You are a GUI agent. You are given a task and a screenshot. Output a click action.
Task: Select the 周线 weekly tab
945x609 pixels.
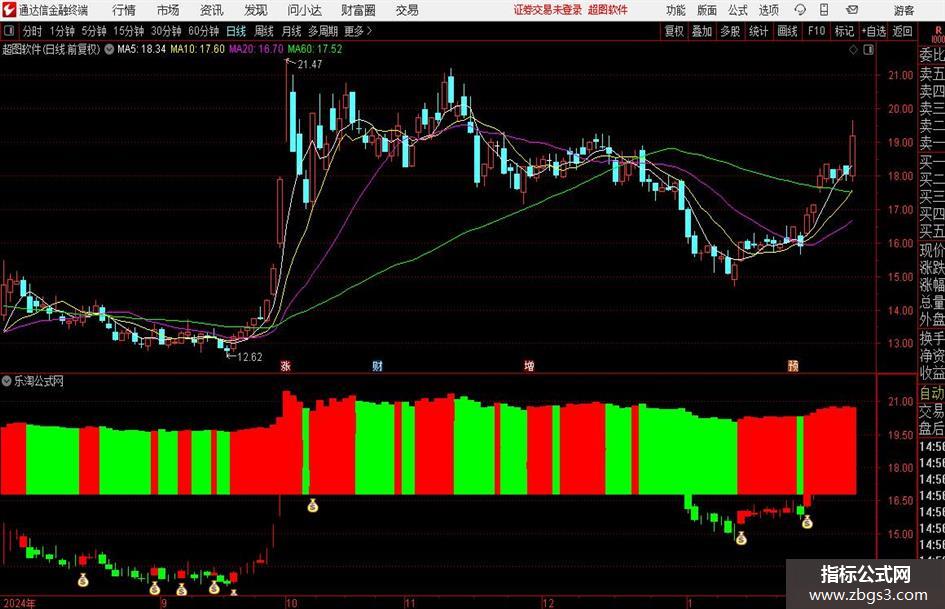[264, 31]
